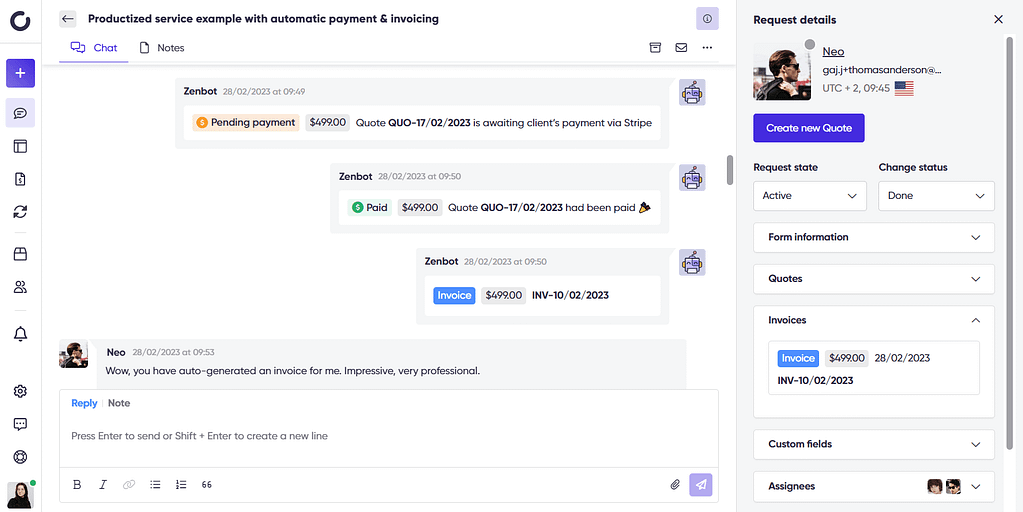Click the ManyRequests logo icon
The width and height of the screenshot is (1023, 512).
(20, 20)
